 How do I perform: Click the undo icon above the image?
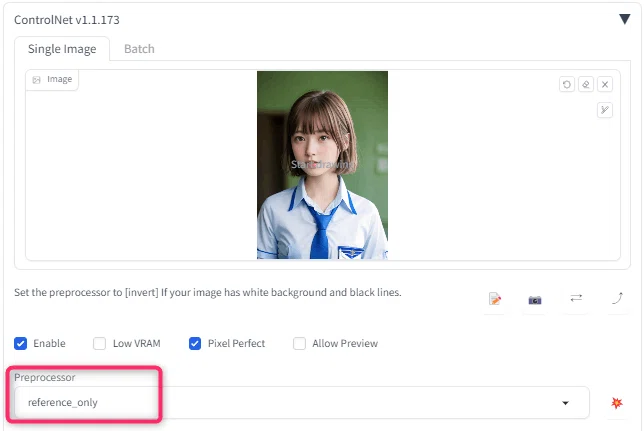[x=567, y=85]
